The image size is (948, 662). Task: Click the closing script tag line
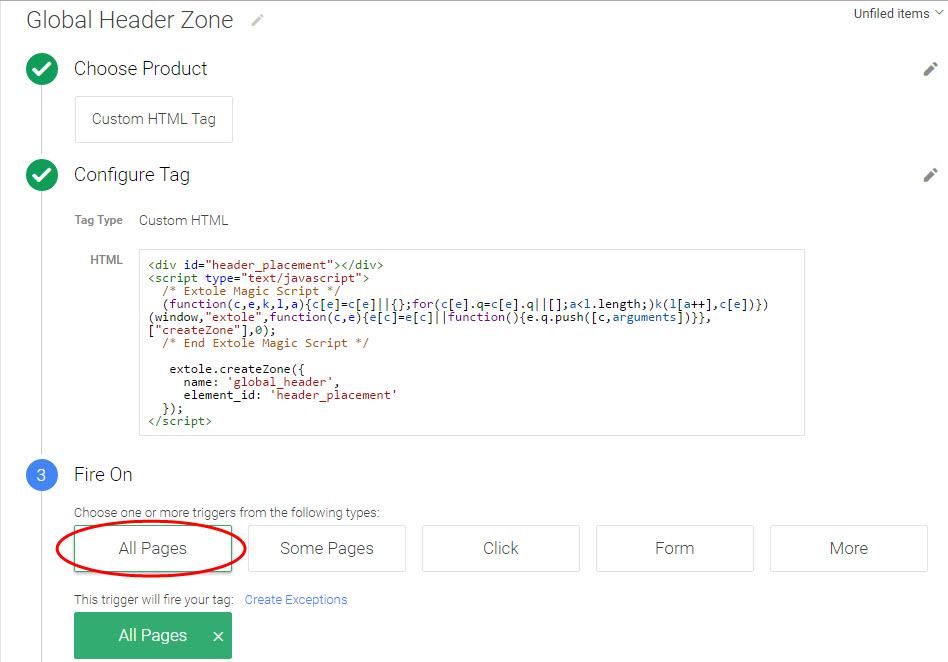[180, 421]
